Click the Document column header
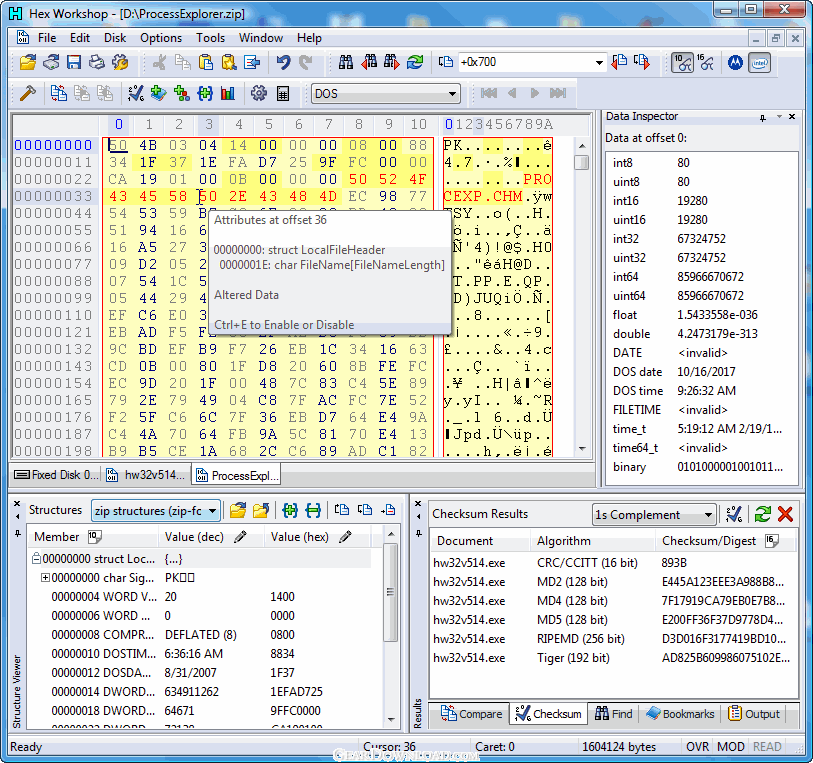 click(x=480, y=541)
